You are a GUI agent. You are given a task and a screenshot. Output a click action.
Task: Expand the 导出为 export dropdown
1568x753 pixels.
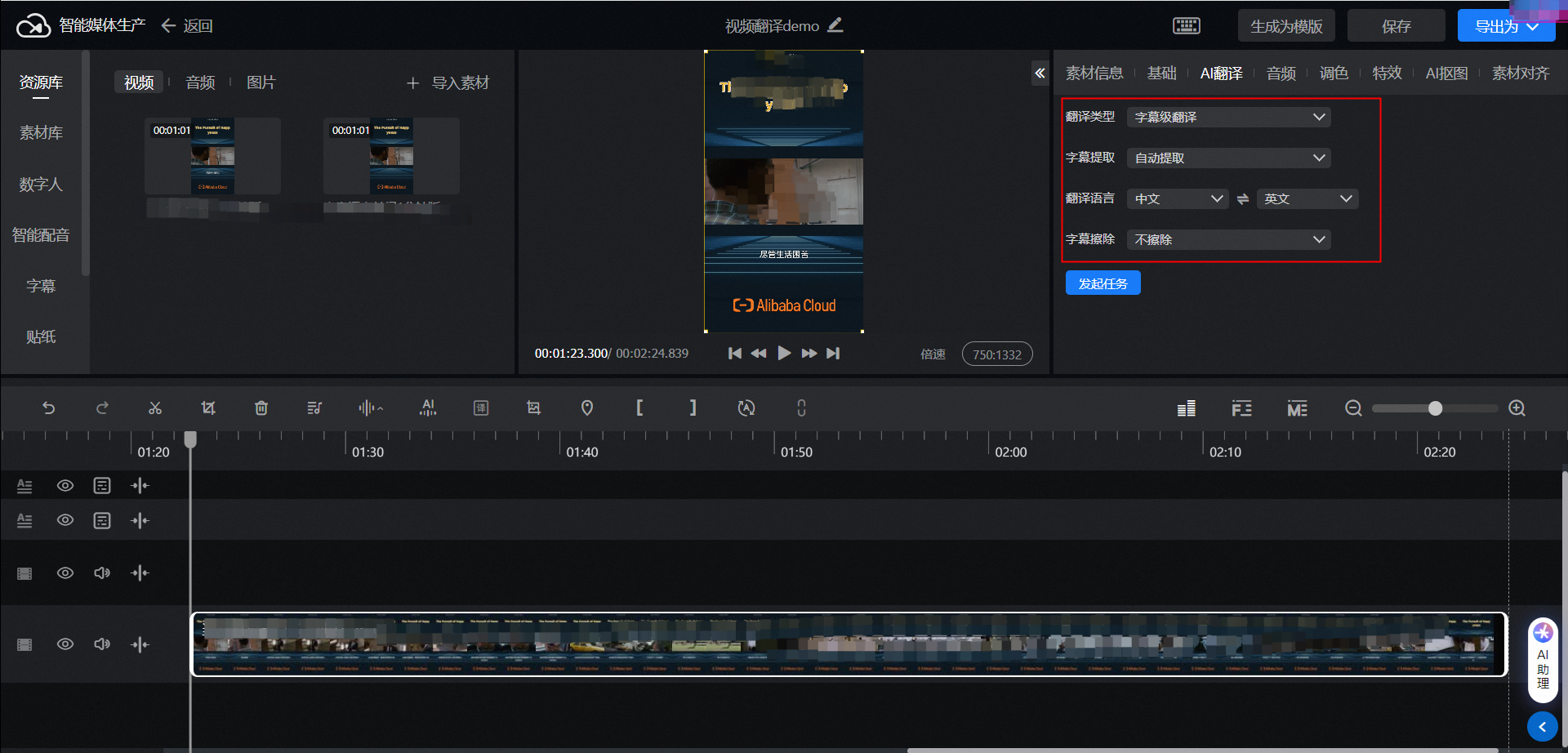[x=1507, y=26]
